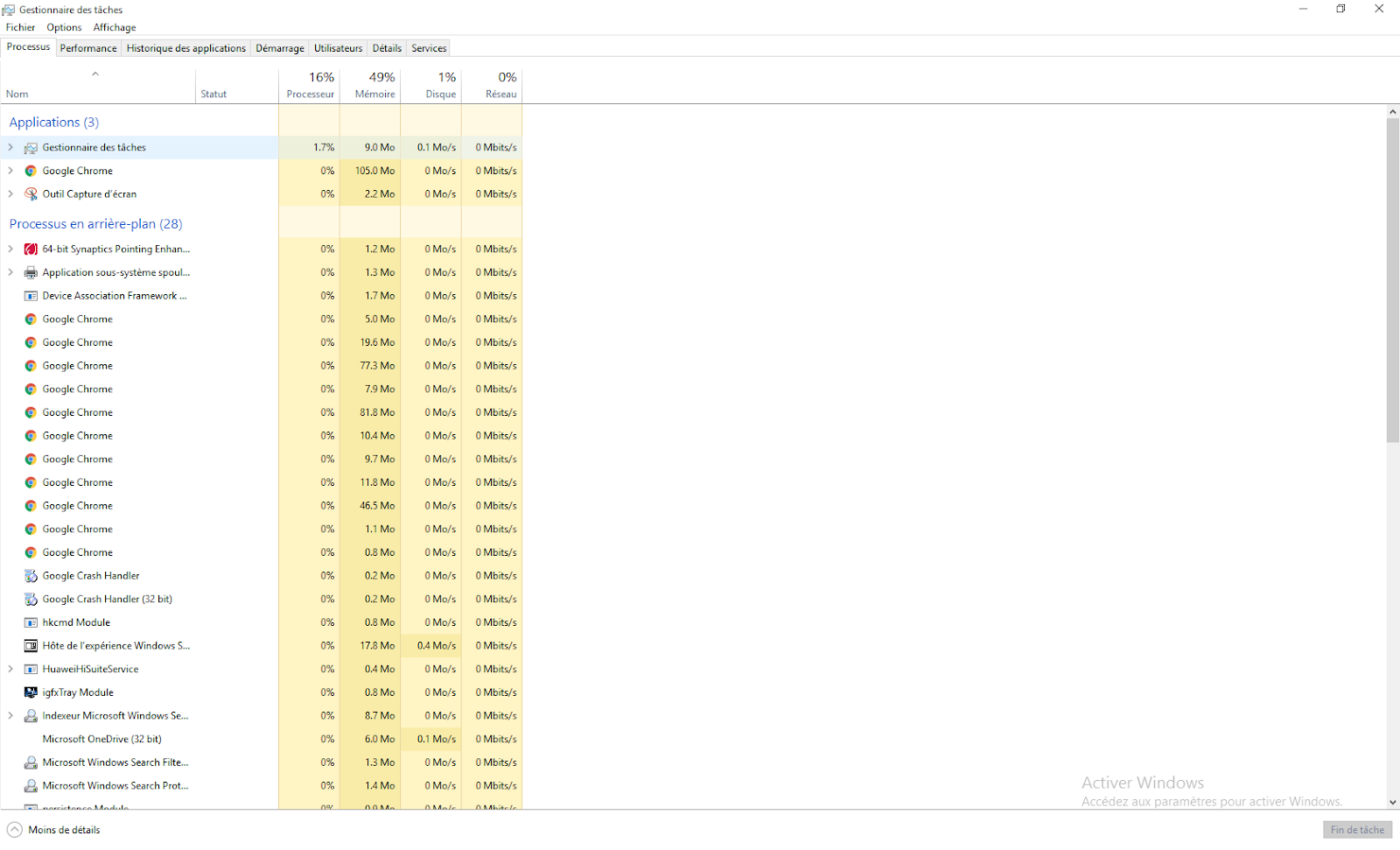The width and height of the screenshot is (1400, 850).
Task: Open the Affichage menu
Action: [x=115, y=27]
